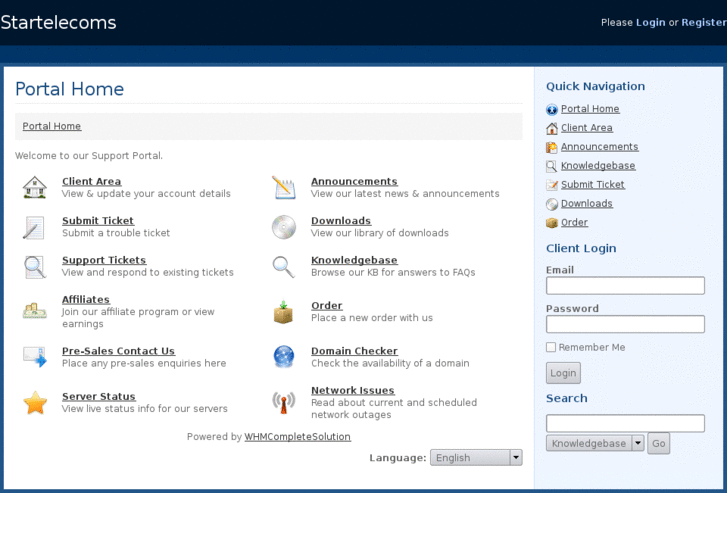Click the Email input field
The width and height of the screenshot is (727, 545).
[625, 286]
